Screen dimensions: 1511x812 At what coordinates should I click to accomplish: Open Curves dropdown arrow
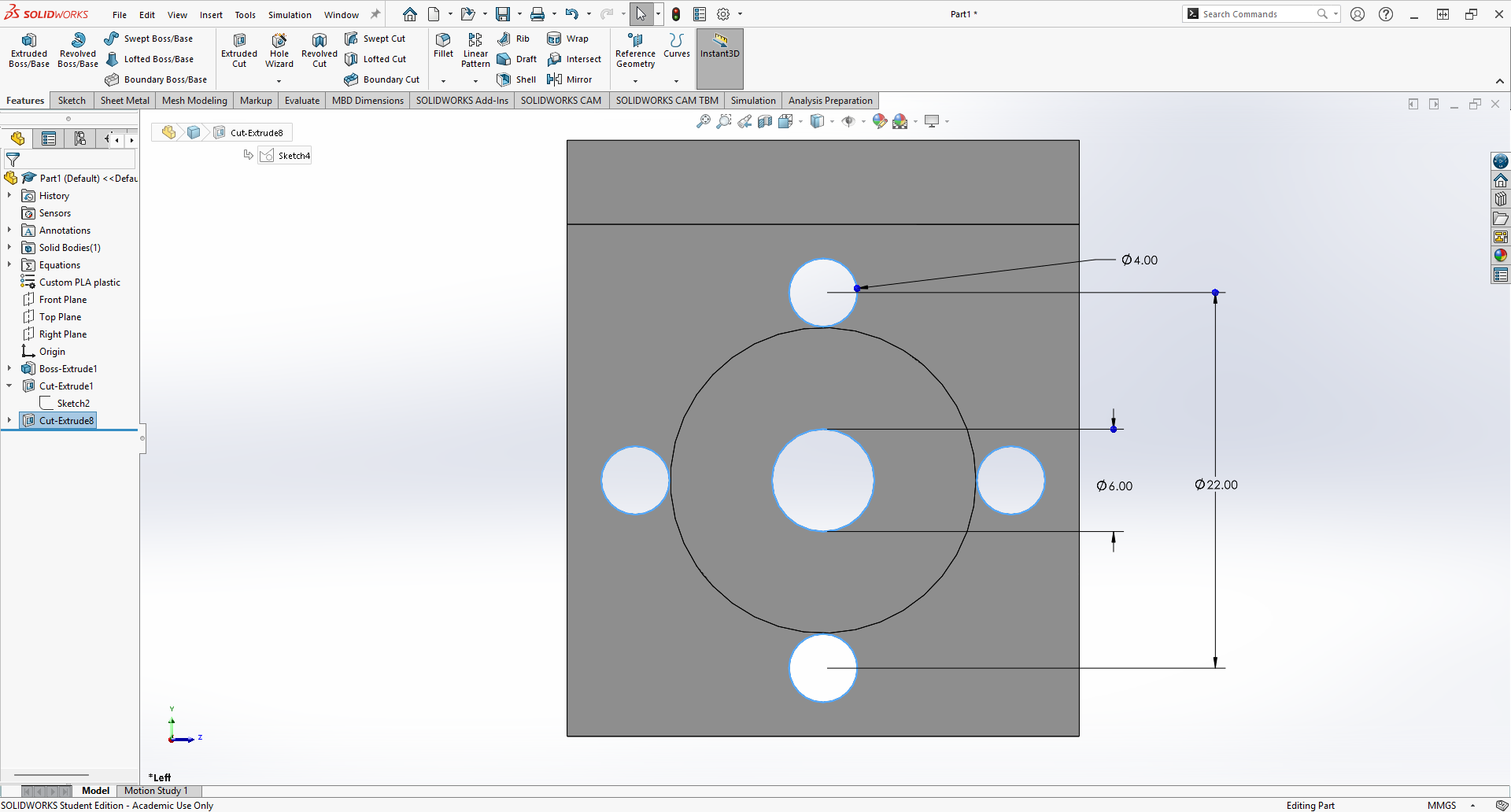pos(676,81)
